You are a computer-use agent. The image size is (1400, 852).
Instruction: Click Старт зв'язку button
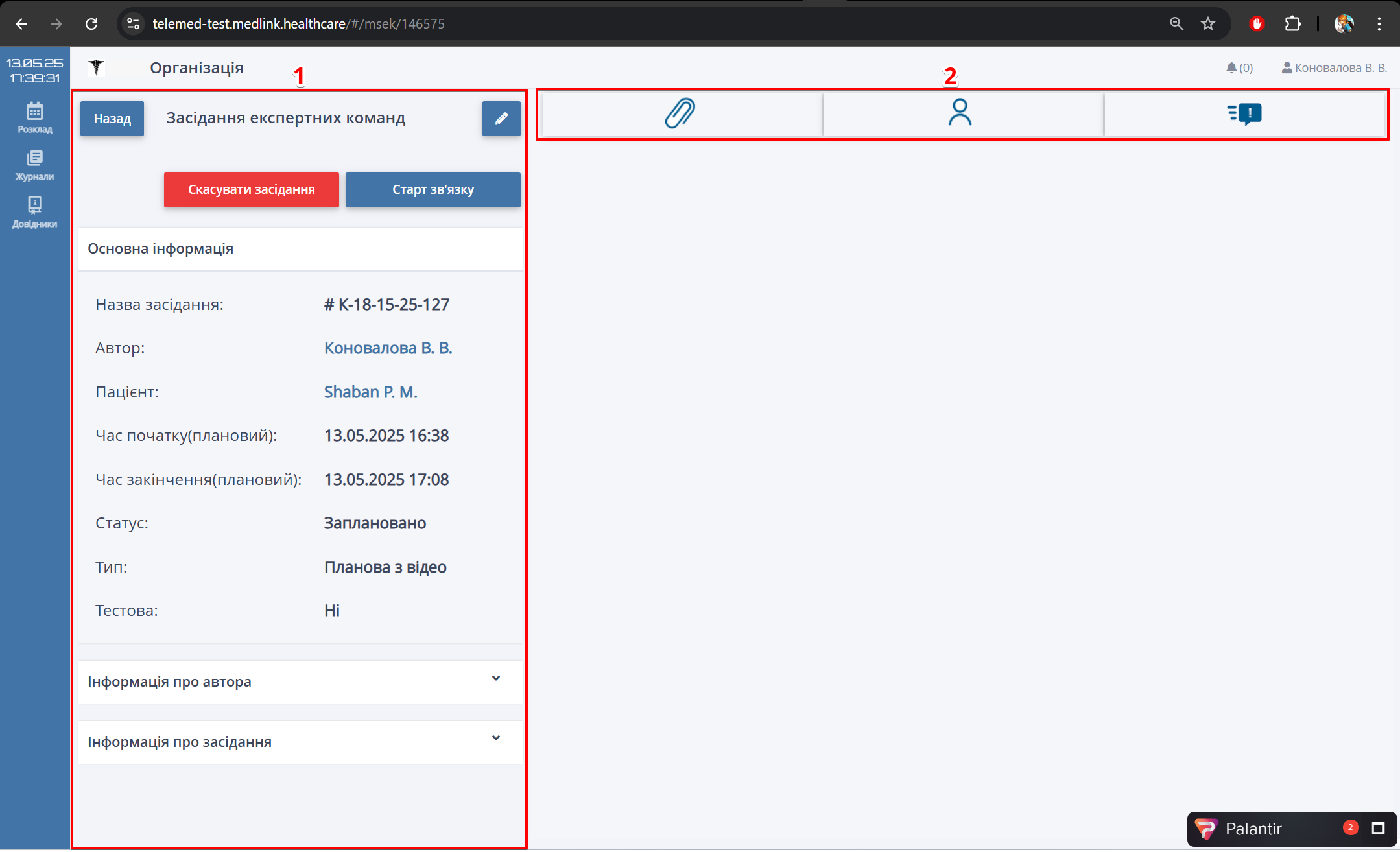[433, 190]
